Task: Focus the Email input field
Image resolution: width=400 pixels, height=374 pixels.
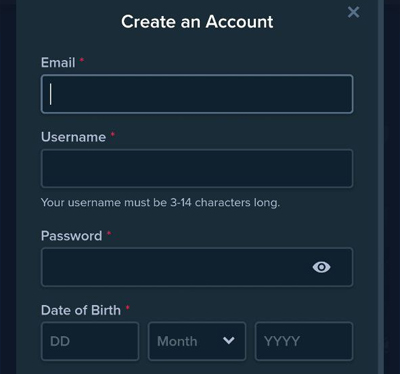Action: (197, 94)
